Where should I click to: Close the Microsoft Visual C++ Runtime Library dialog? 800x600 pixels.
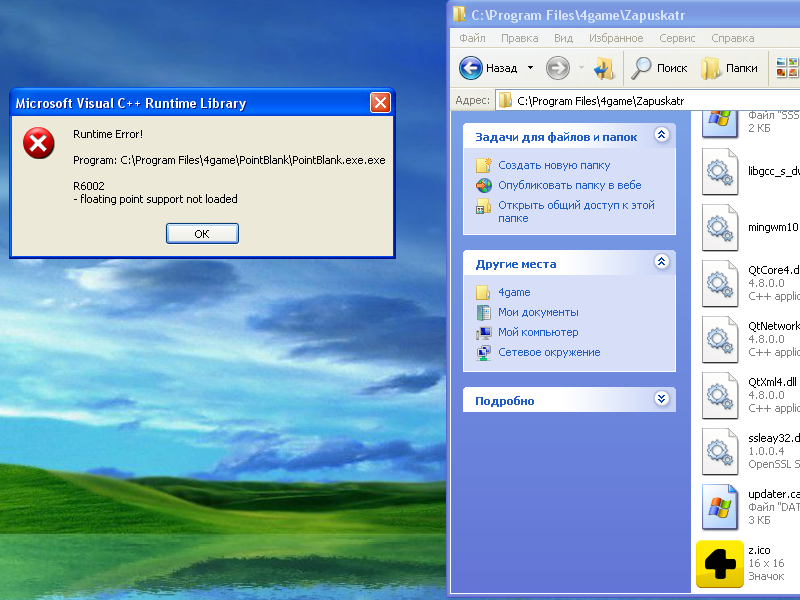(380, 103)
